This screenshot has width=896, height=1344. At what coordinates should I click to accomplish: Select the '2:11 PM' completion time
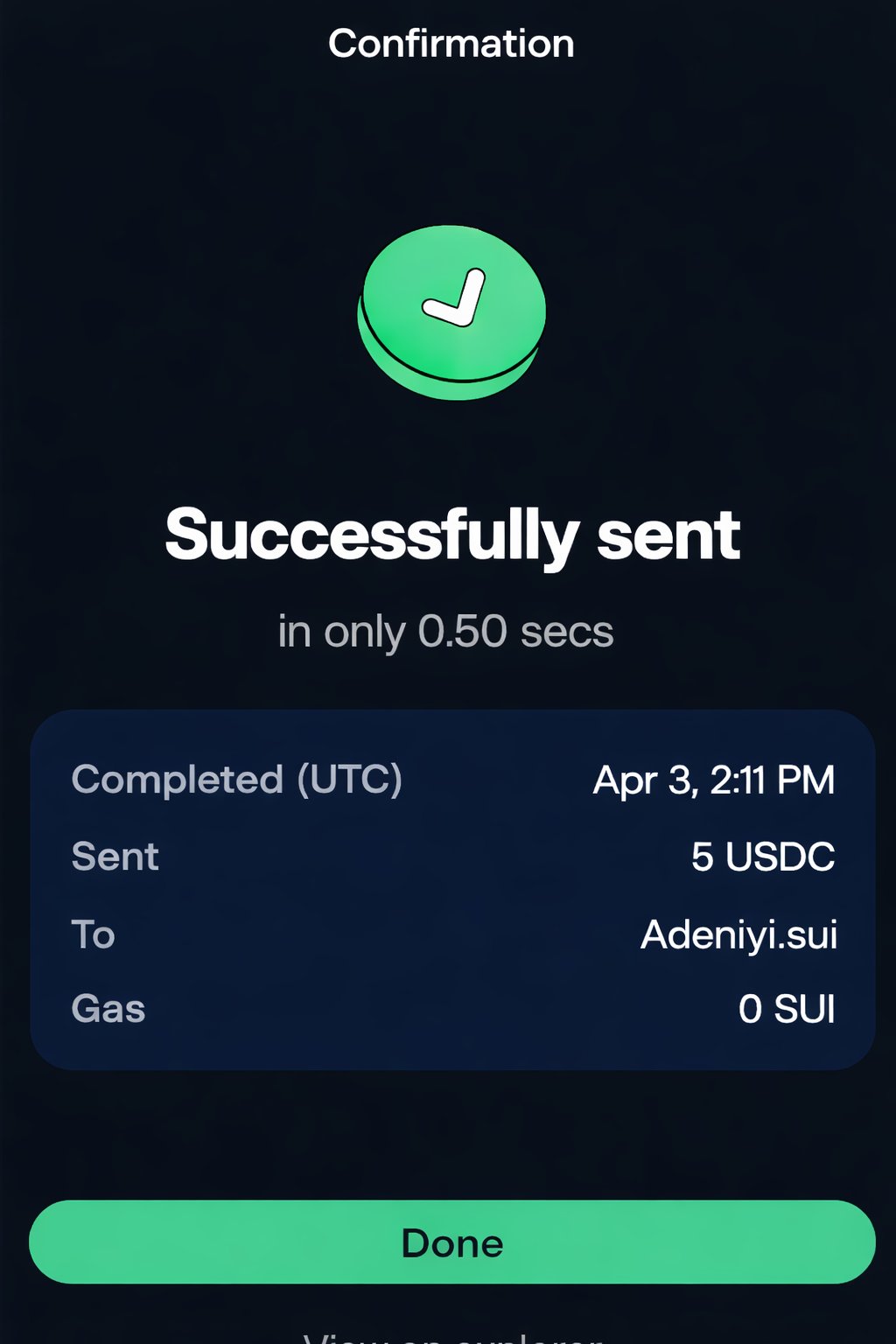[772, 780]
